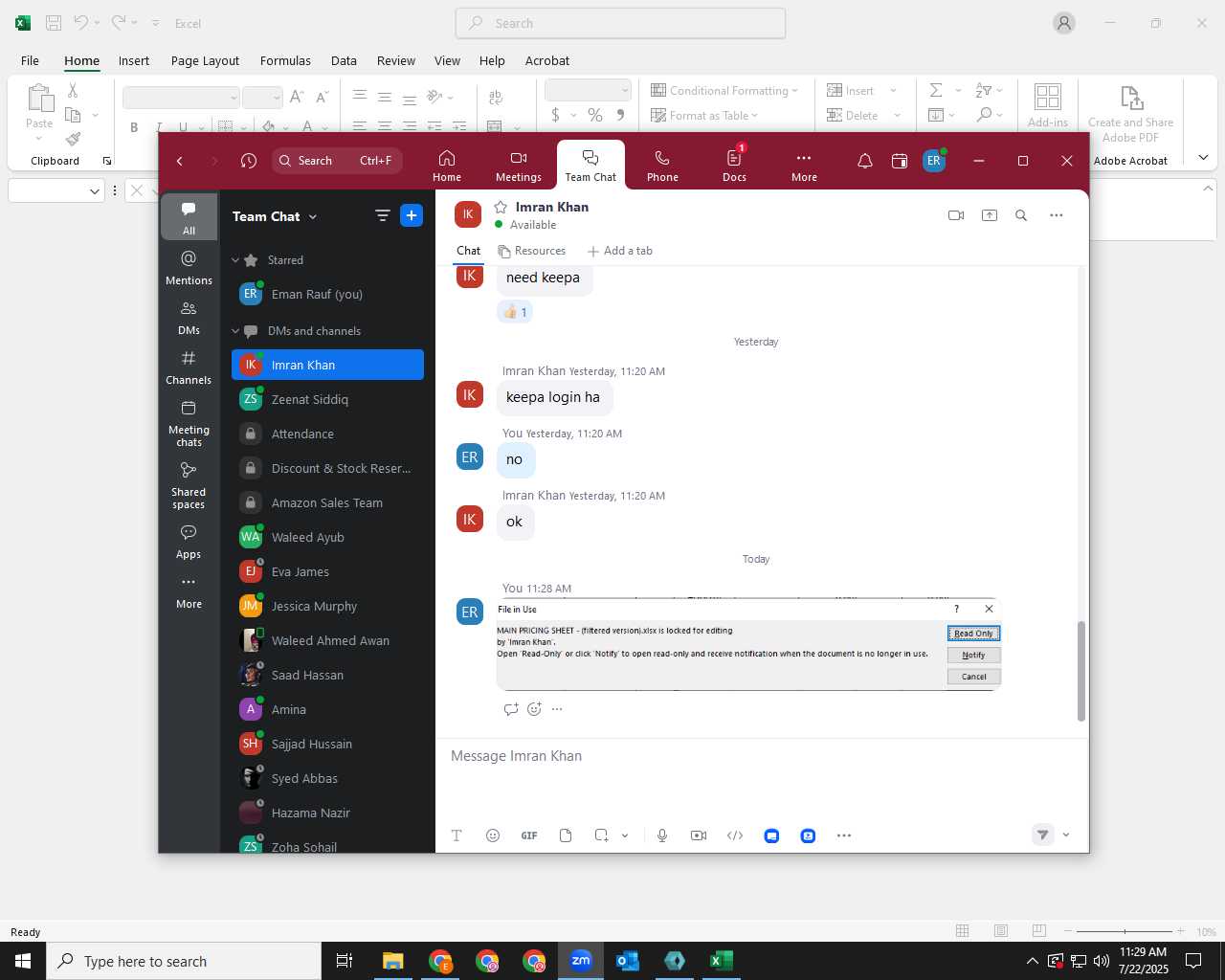The width and height of the screenshot is (1225, 980).
Task: Click the screenshot capture icon in composer
Action: [x=601, y=835]
